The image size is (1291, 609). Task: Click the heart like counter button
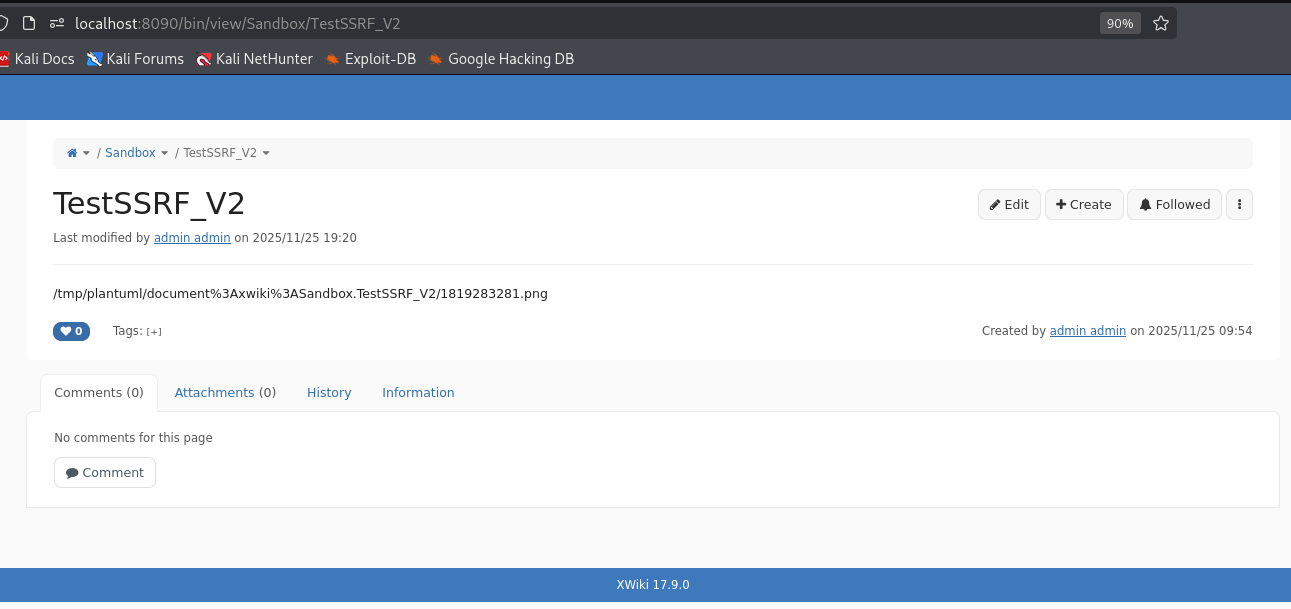[x=71, y=331]
